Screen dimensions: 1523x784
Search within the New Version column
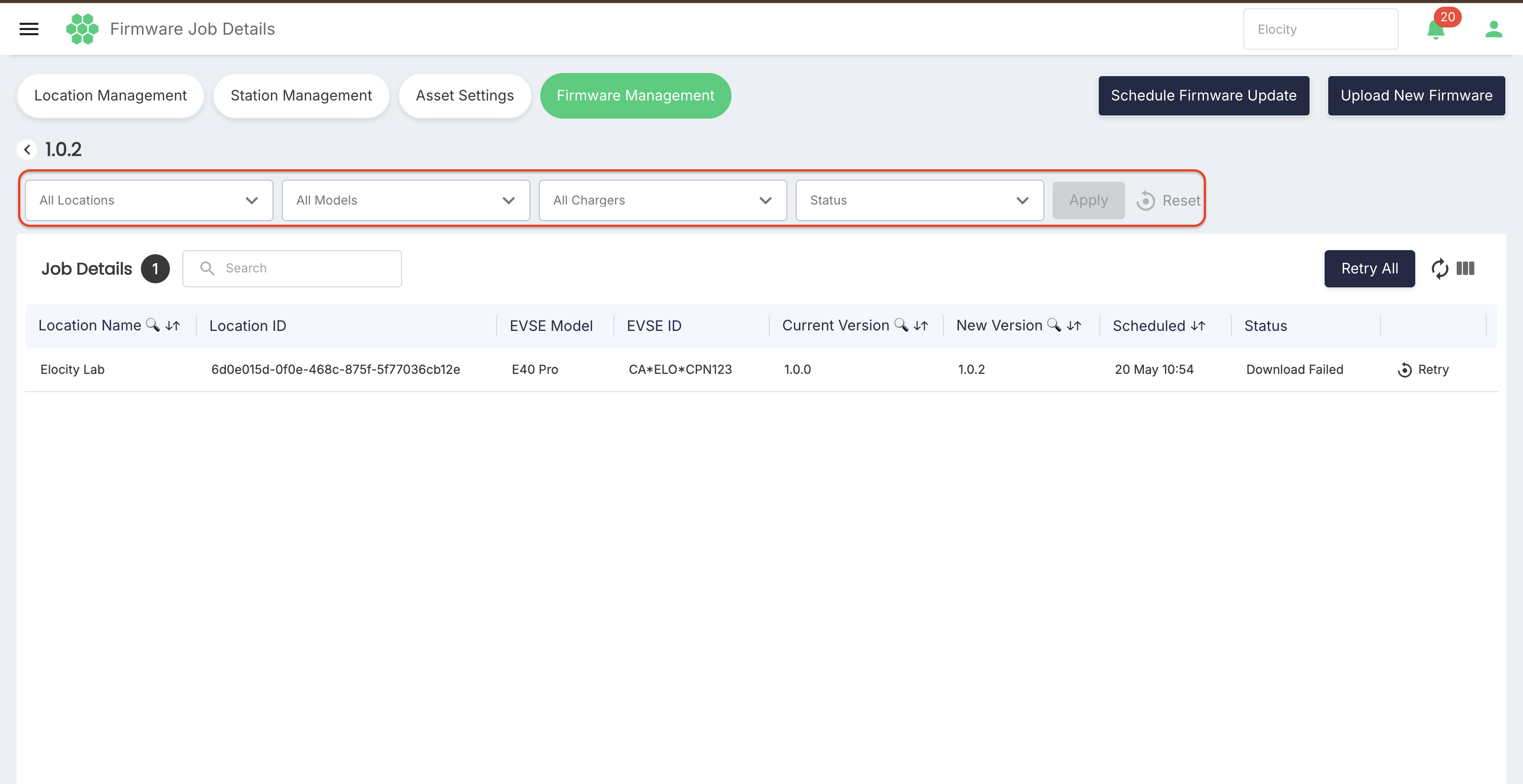1054,325
